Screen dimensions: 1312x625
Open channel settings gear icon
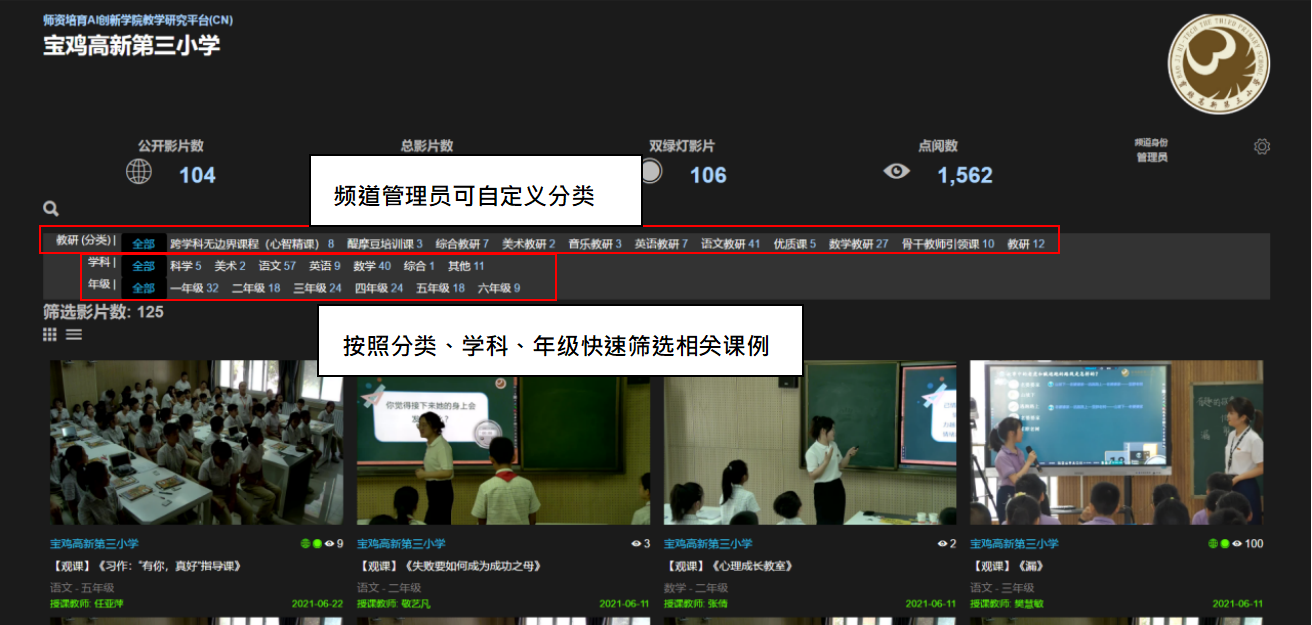click(x=1262, y=147)
